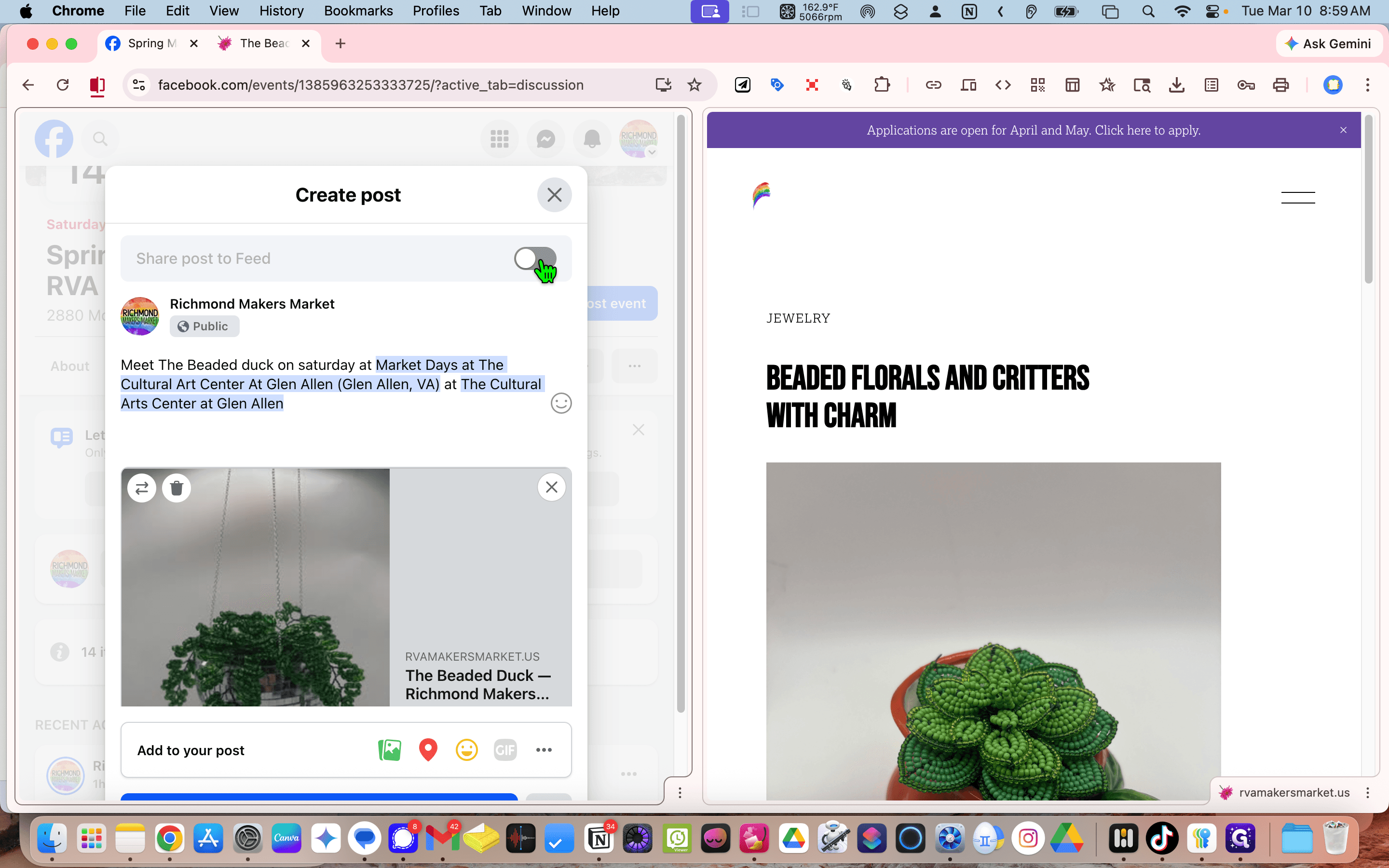
Task: Open the Extensions puzzle icon
Action: tap(882, 85)
